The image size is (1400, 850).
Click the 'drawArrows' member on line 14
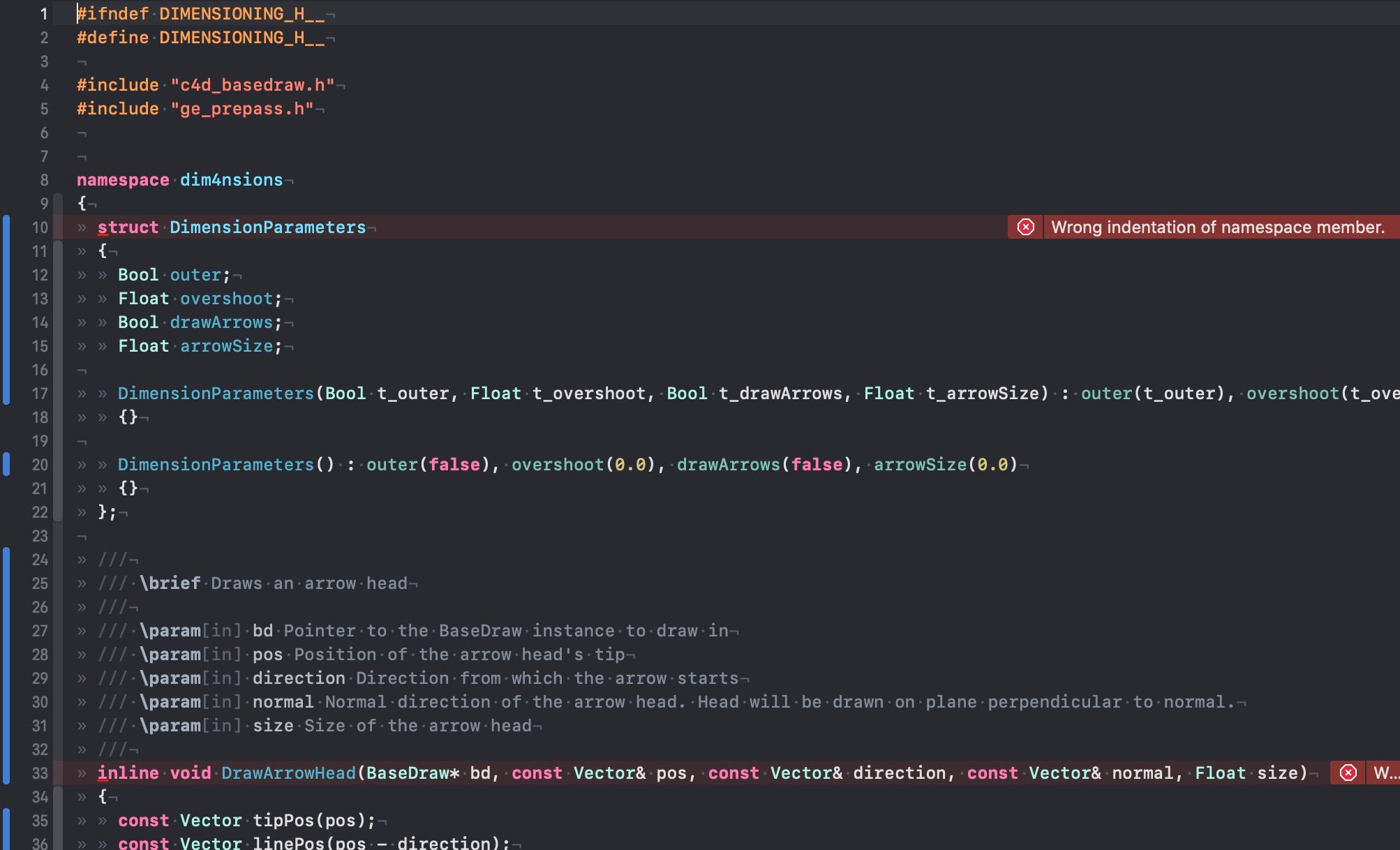pyautogui.click(x=221, y=322)
